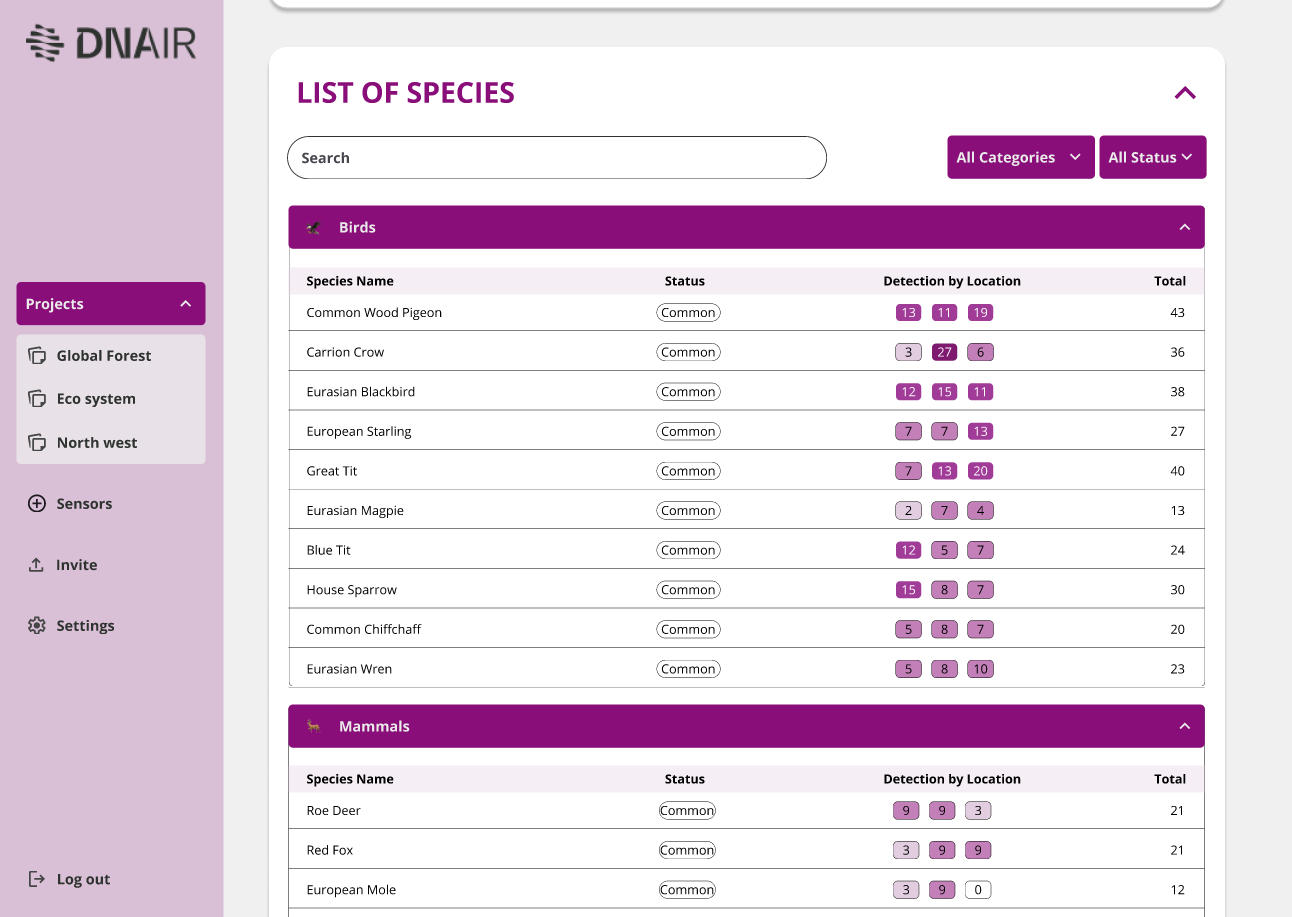Open the North west project

(x=97, y=443)
